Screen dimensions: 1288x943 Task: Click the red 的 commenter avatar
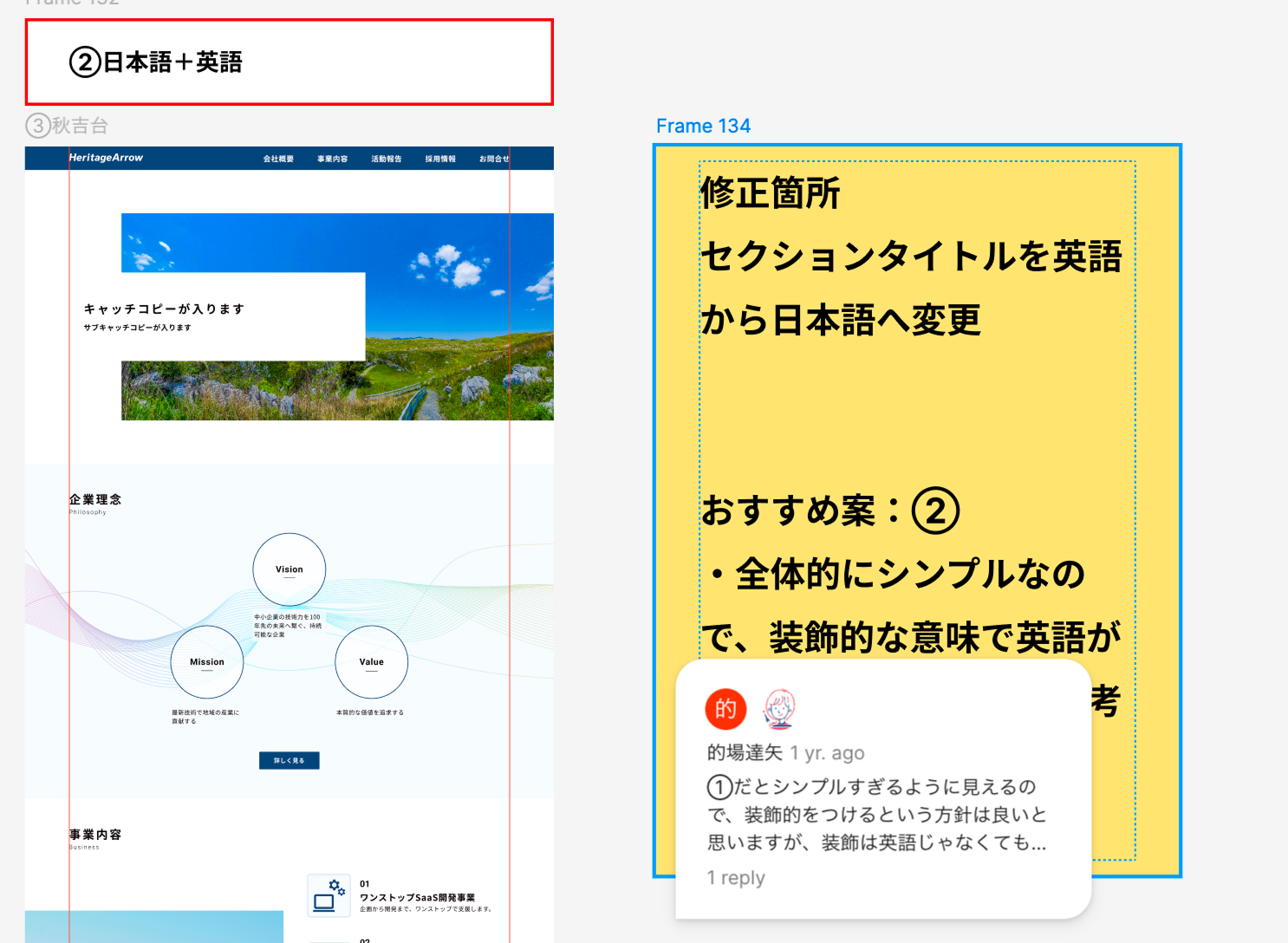pyautogui.click(x=725, y=709)
